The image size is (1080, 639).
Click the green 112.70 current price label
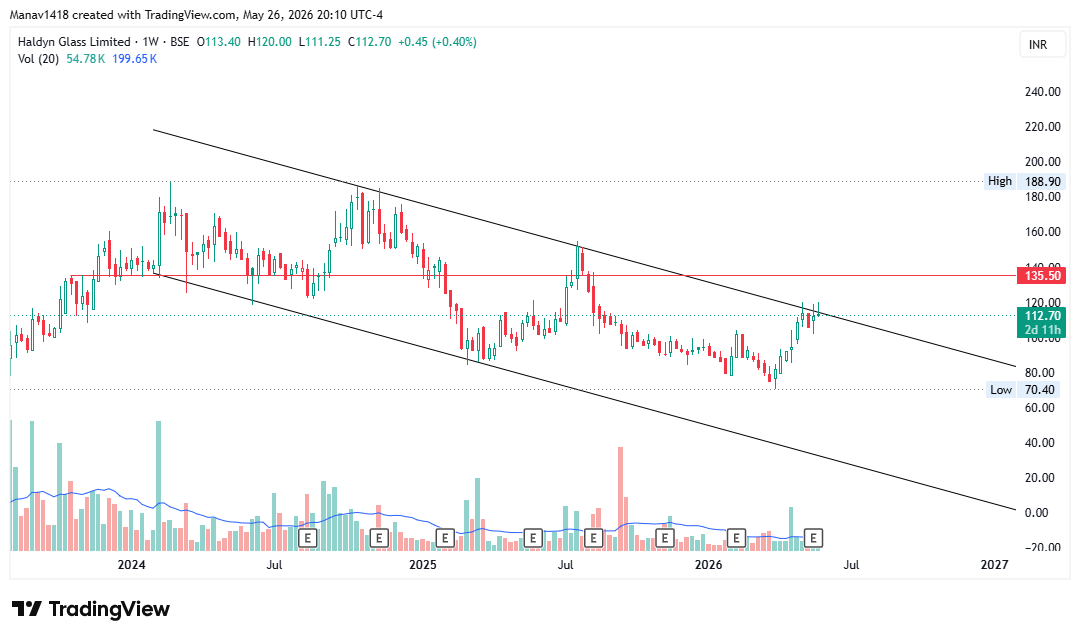tap(1041, 315)
